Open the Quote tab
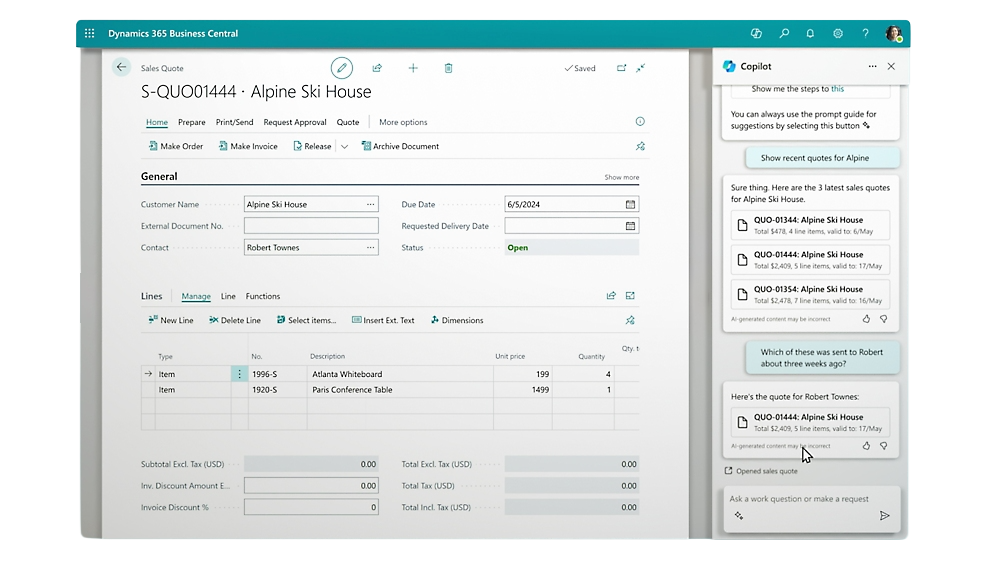Image resolution: width=1000 pixels, height=563 pixels. coord(348,122)
